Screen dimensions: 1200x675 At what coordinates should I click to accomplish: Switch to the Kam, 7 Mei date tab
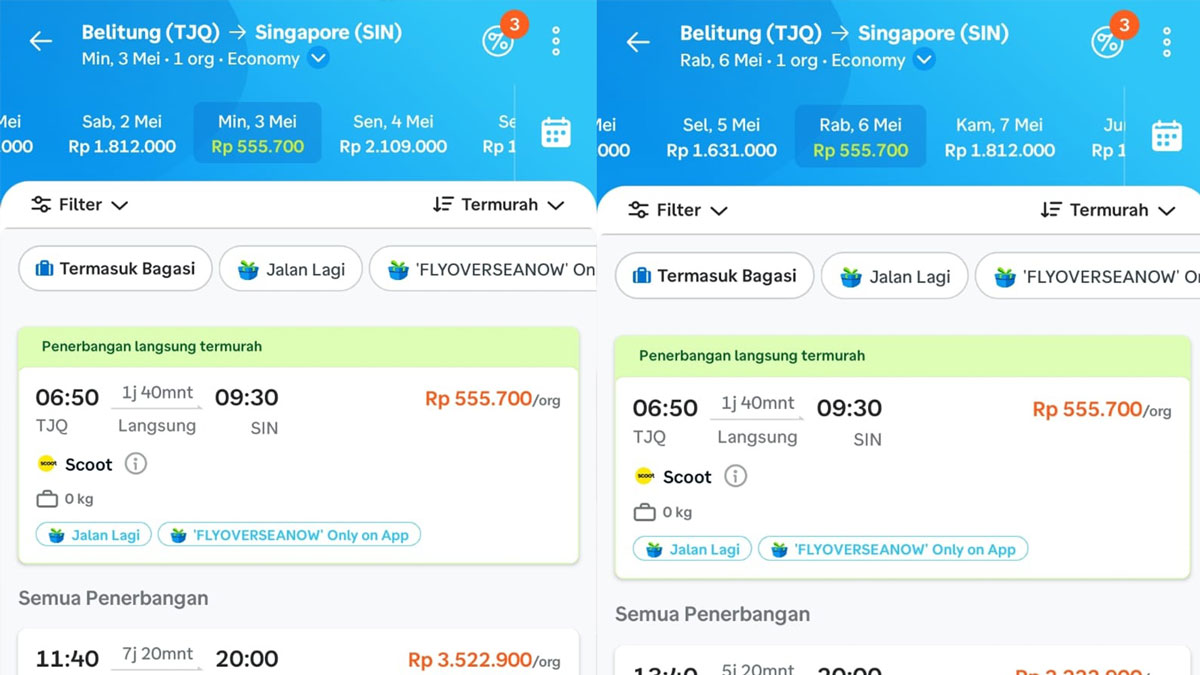pyautogui.click(x=999, y=138)
